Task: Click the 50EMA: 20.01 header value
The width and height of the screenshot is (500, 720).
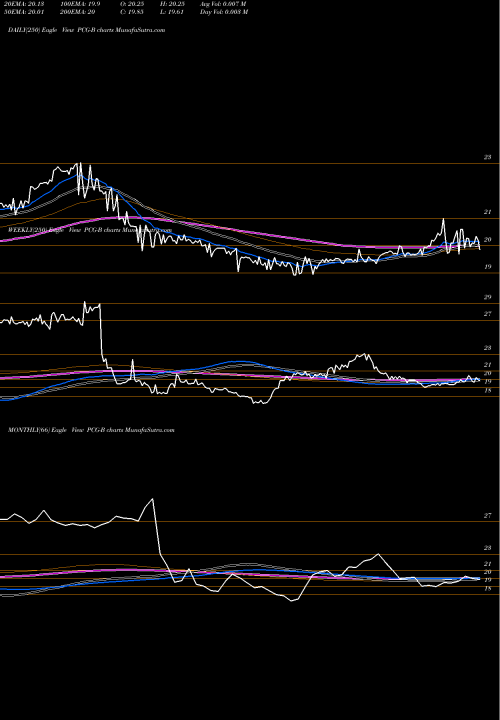Action: (23, 12)
